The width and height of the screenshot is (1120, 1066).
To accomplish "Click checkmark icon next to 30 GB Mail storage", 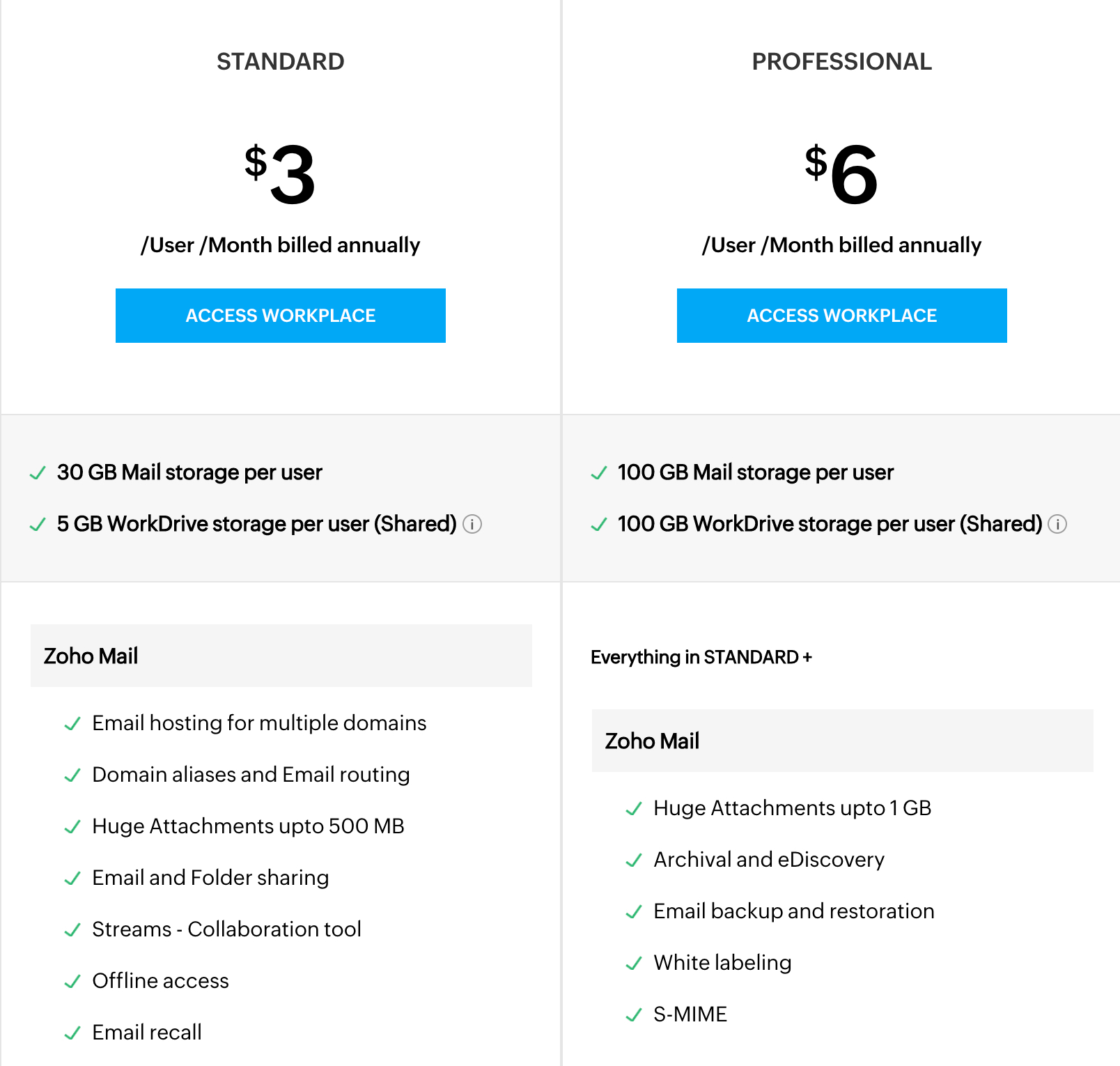I will tap(38, 473).
